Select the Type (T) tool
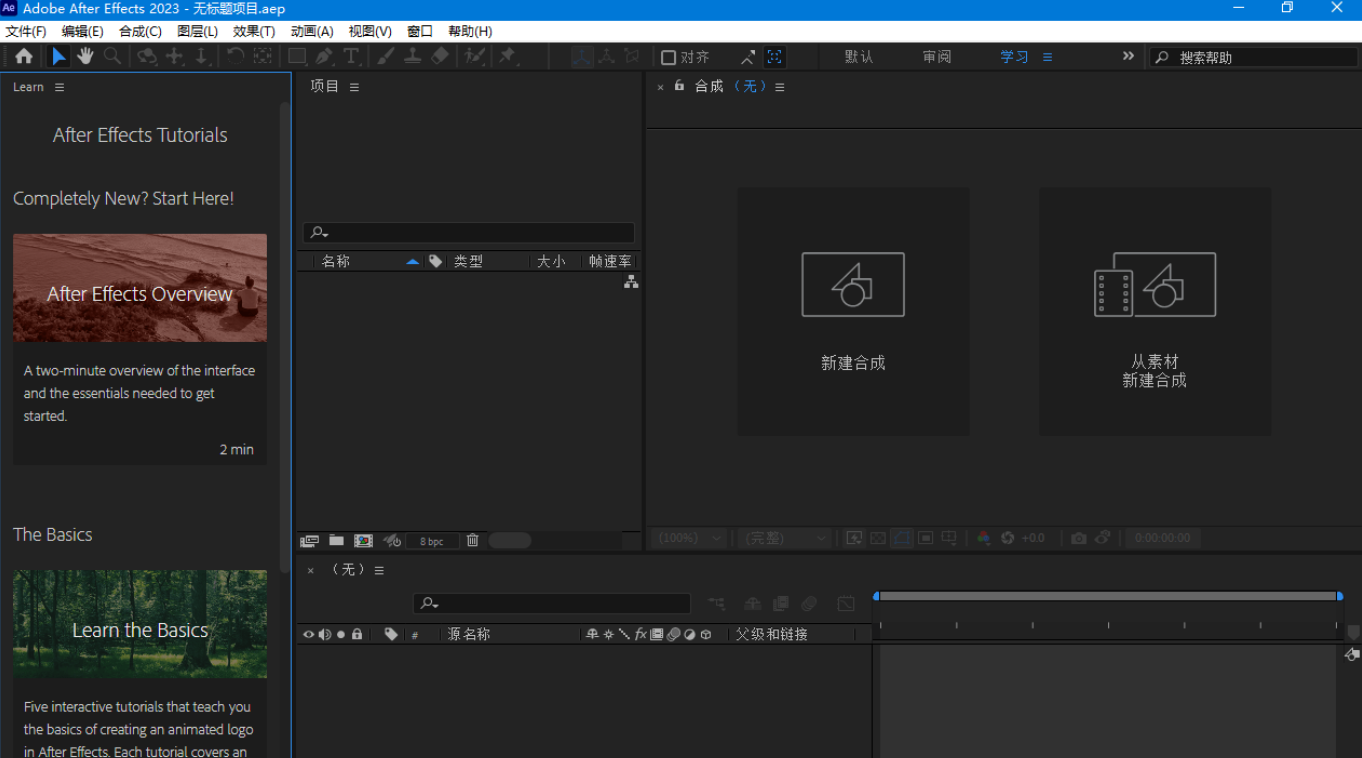This screenshot has height=758, width=1362. [x=351, y=56]
